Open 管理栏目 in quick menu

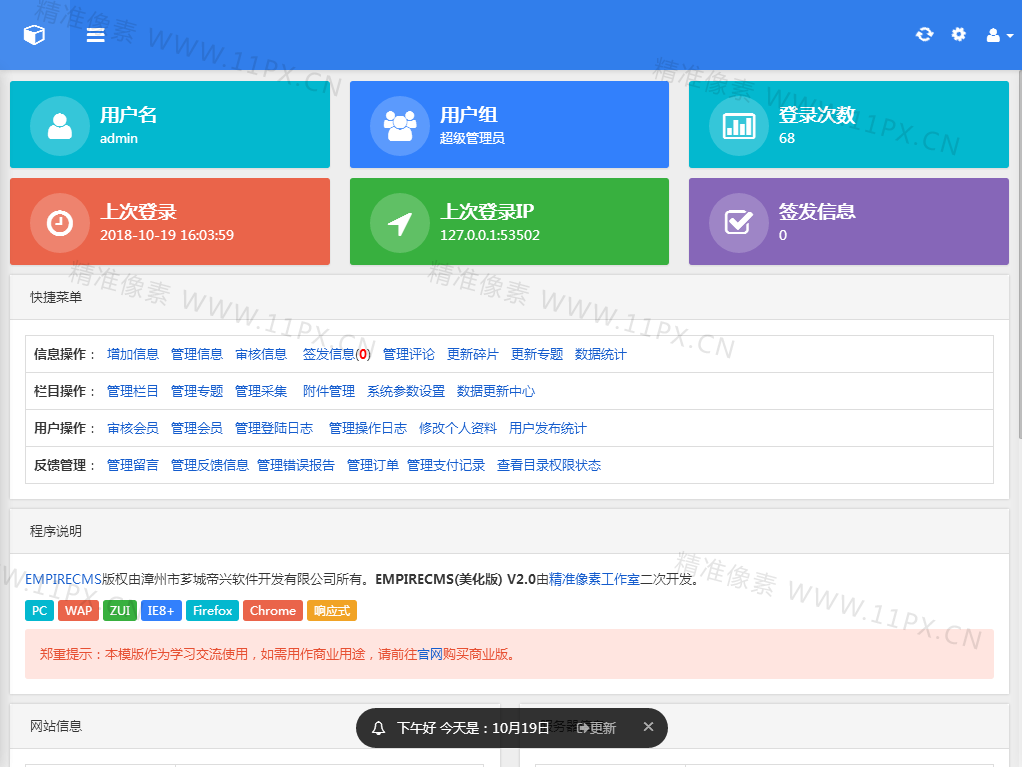[x=133, y=391]
